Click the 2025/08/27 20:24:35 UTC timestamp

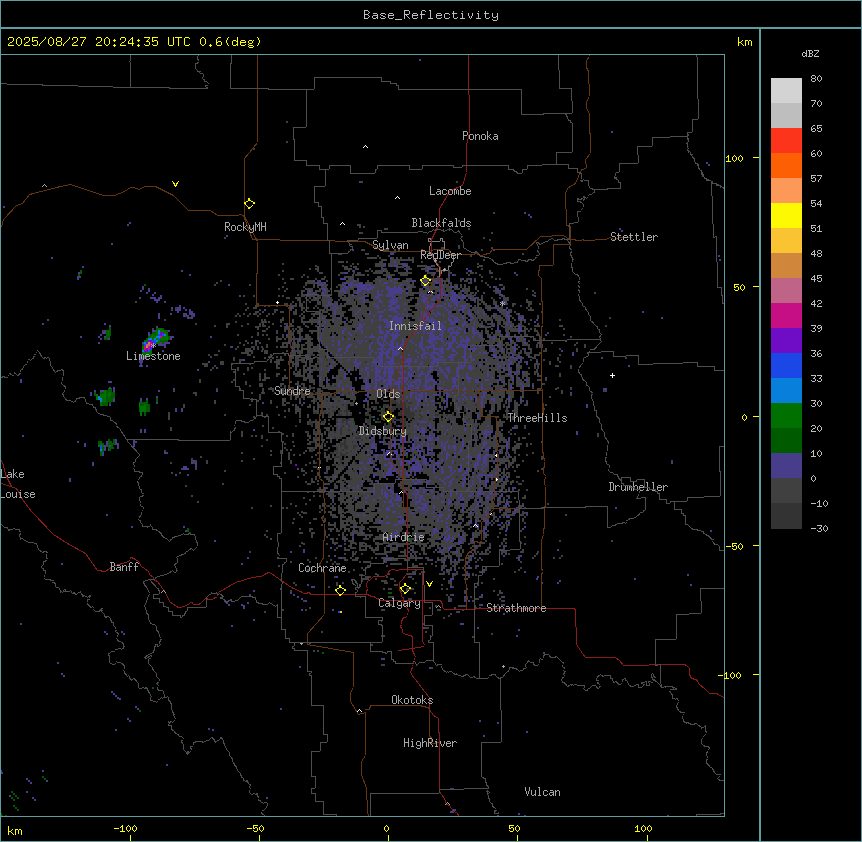click(x=99, y=42)
